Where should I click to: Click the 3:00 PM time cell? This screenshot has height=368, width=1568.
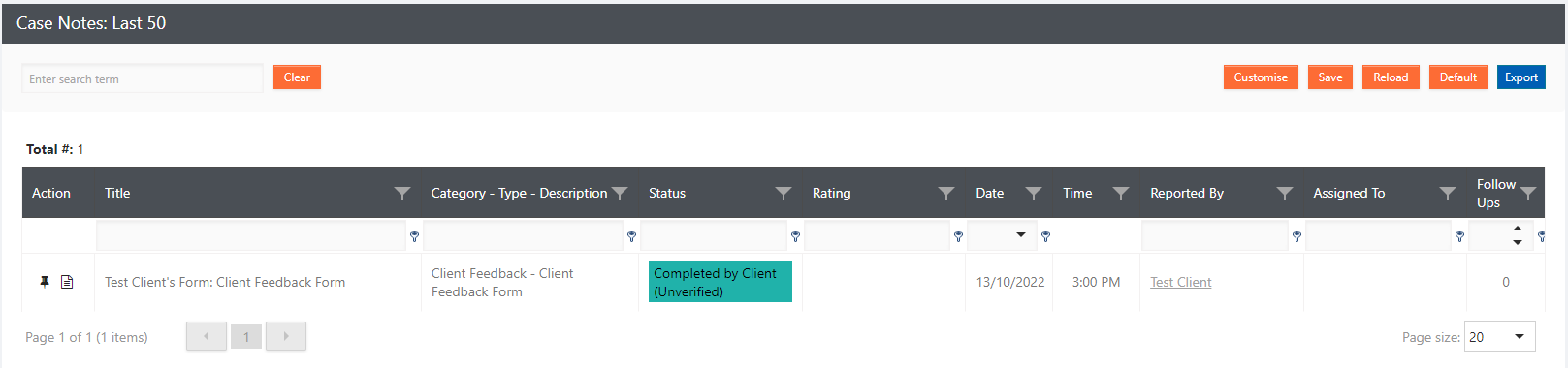tap(1096, 282)
